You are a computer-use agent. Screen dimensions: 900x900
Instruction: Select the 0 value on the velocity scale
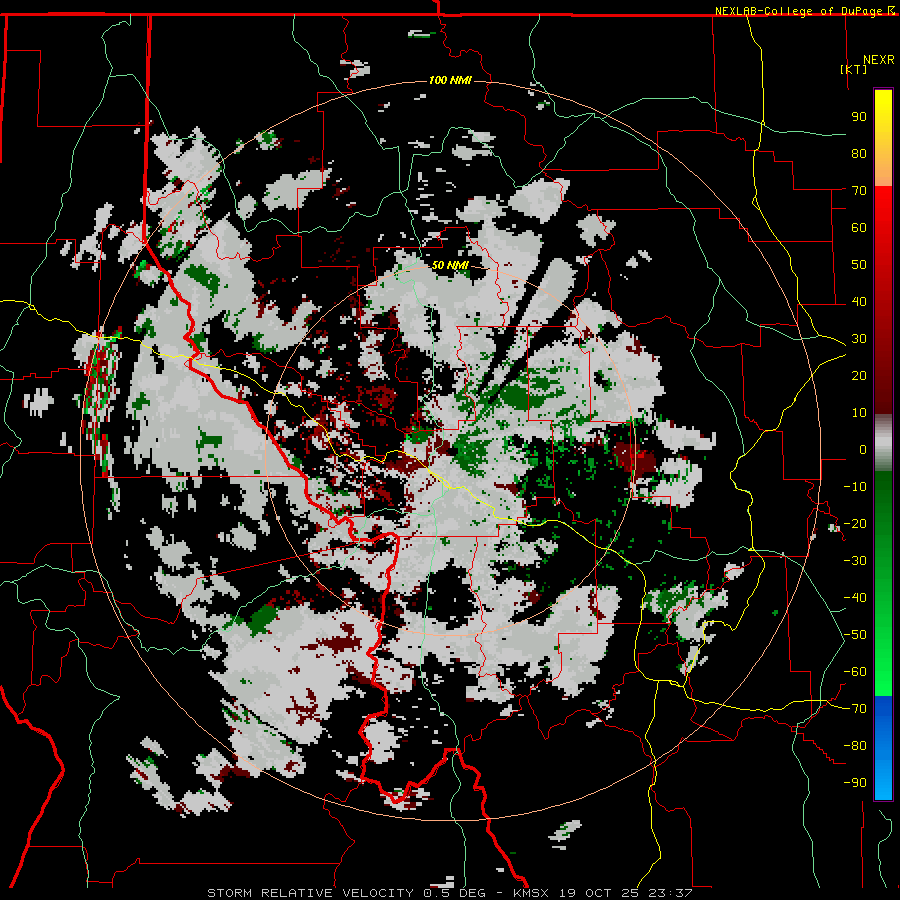[x=863, y=449]
